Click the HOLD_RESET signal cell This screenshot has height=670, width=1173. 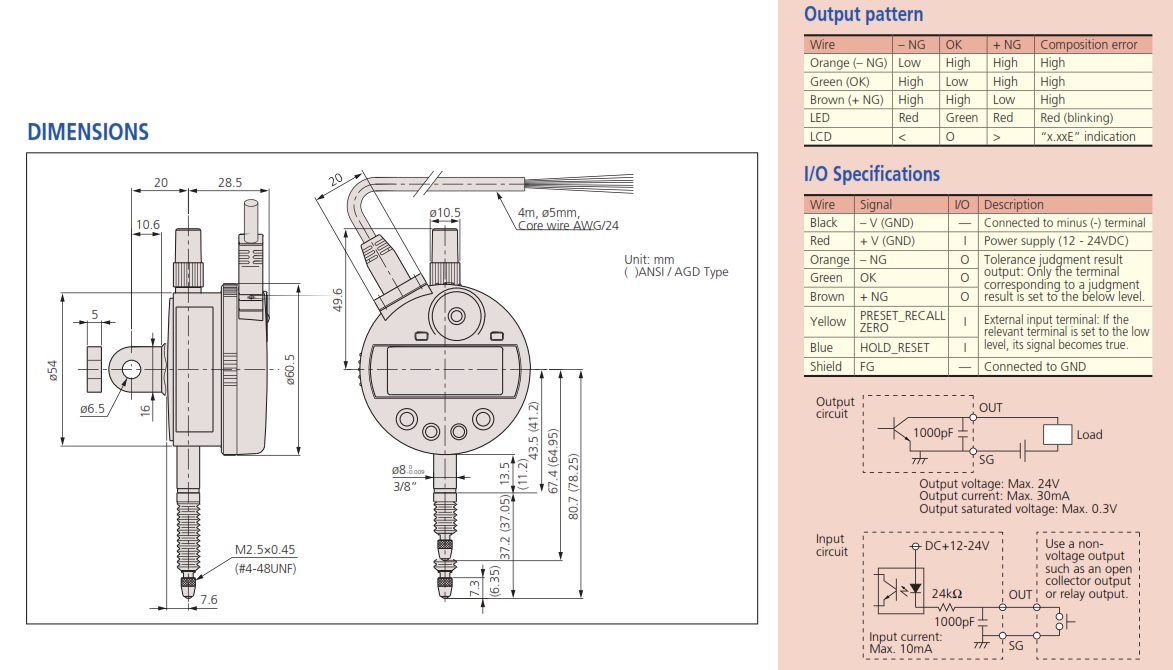[x=894, y=348]
